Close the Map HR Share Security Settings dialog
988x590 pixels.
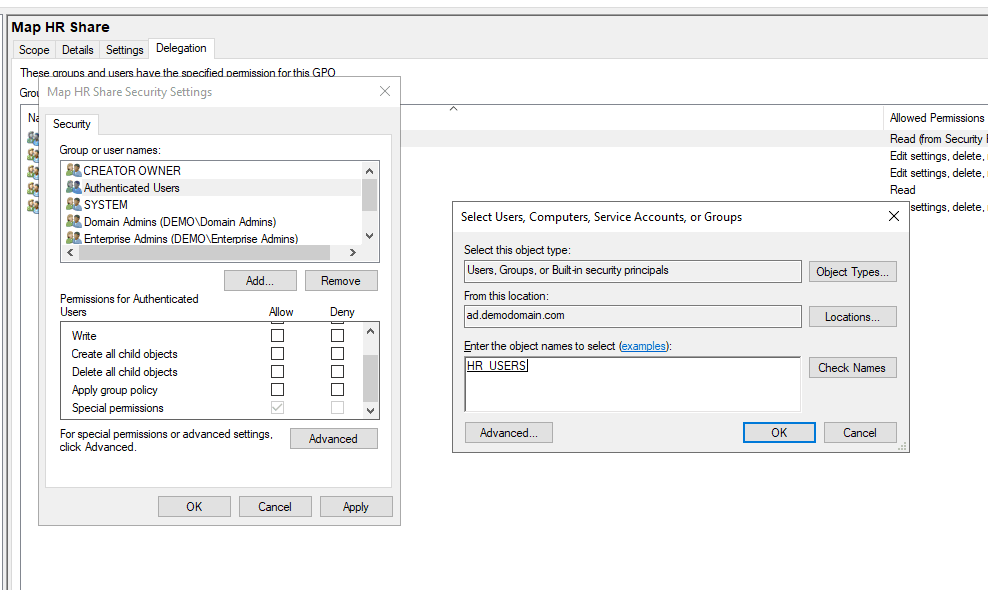click(x=385, y=92)
